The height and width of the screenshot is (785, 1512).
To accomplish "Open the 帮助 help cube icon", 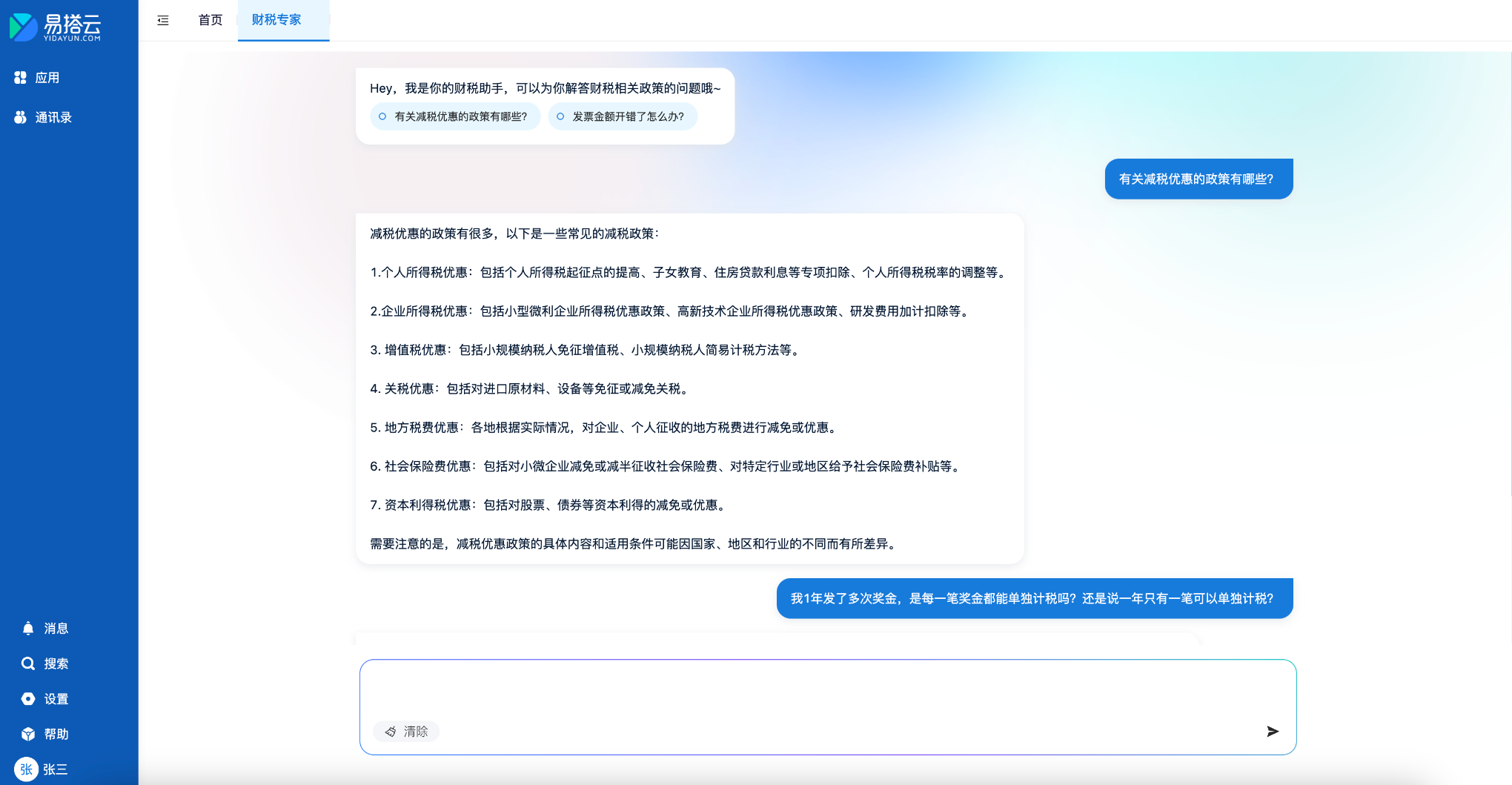I will [28, 734].
